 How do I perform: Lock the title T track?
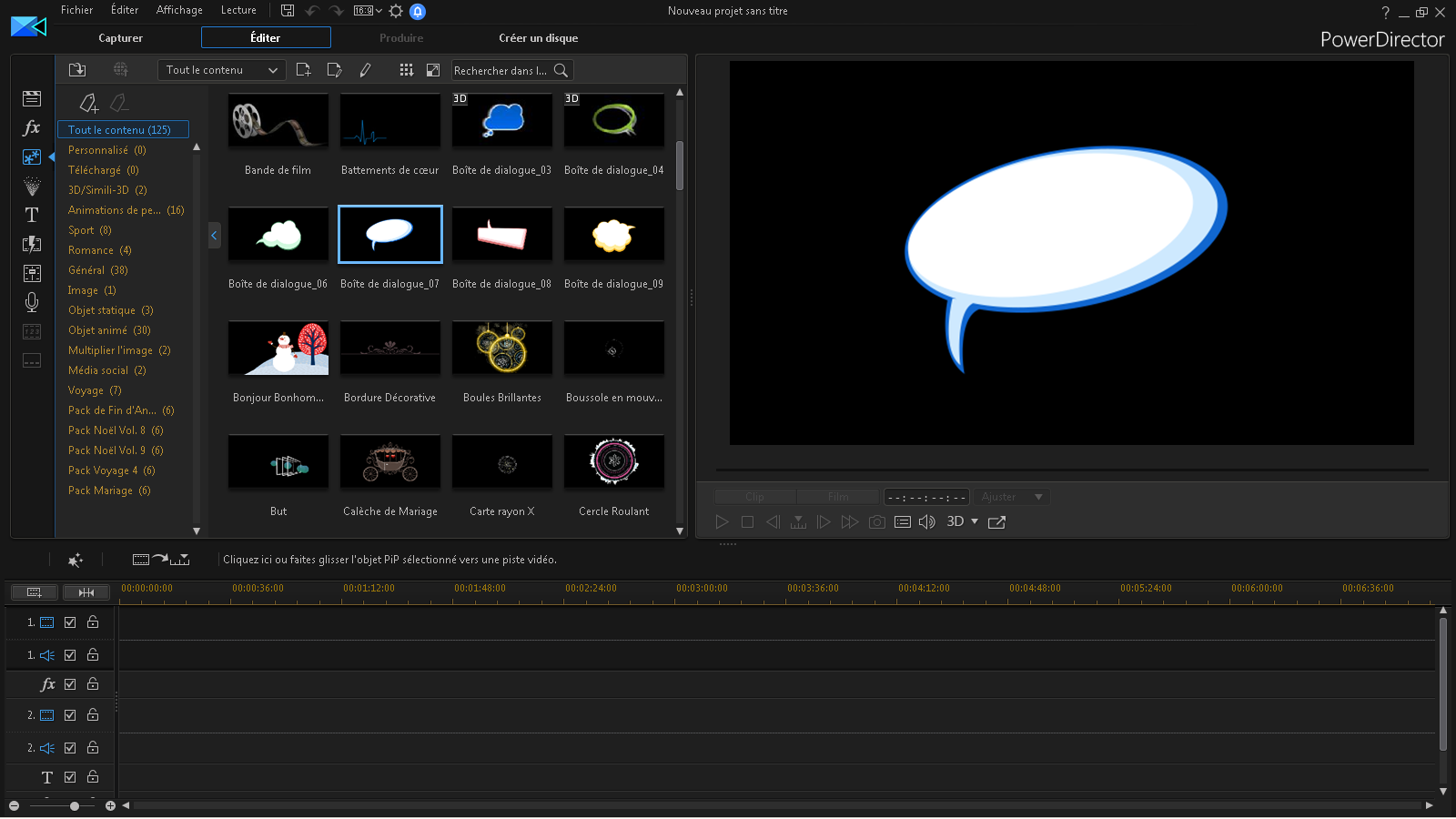pyautogui.click(x=93, y=777)
